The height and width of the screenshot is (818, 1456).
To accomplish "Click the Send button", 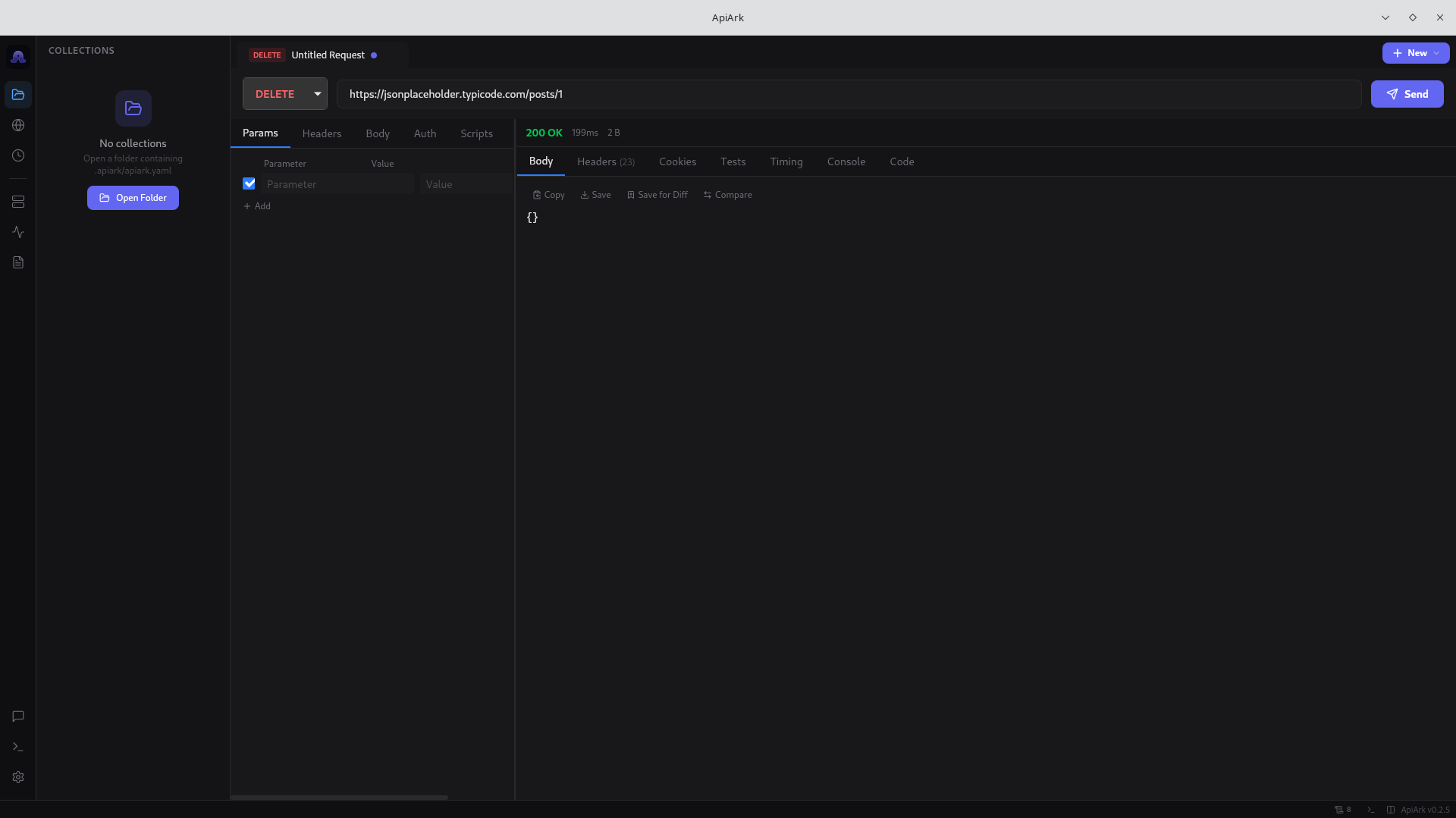I will pos(1407,94).
